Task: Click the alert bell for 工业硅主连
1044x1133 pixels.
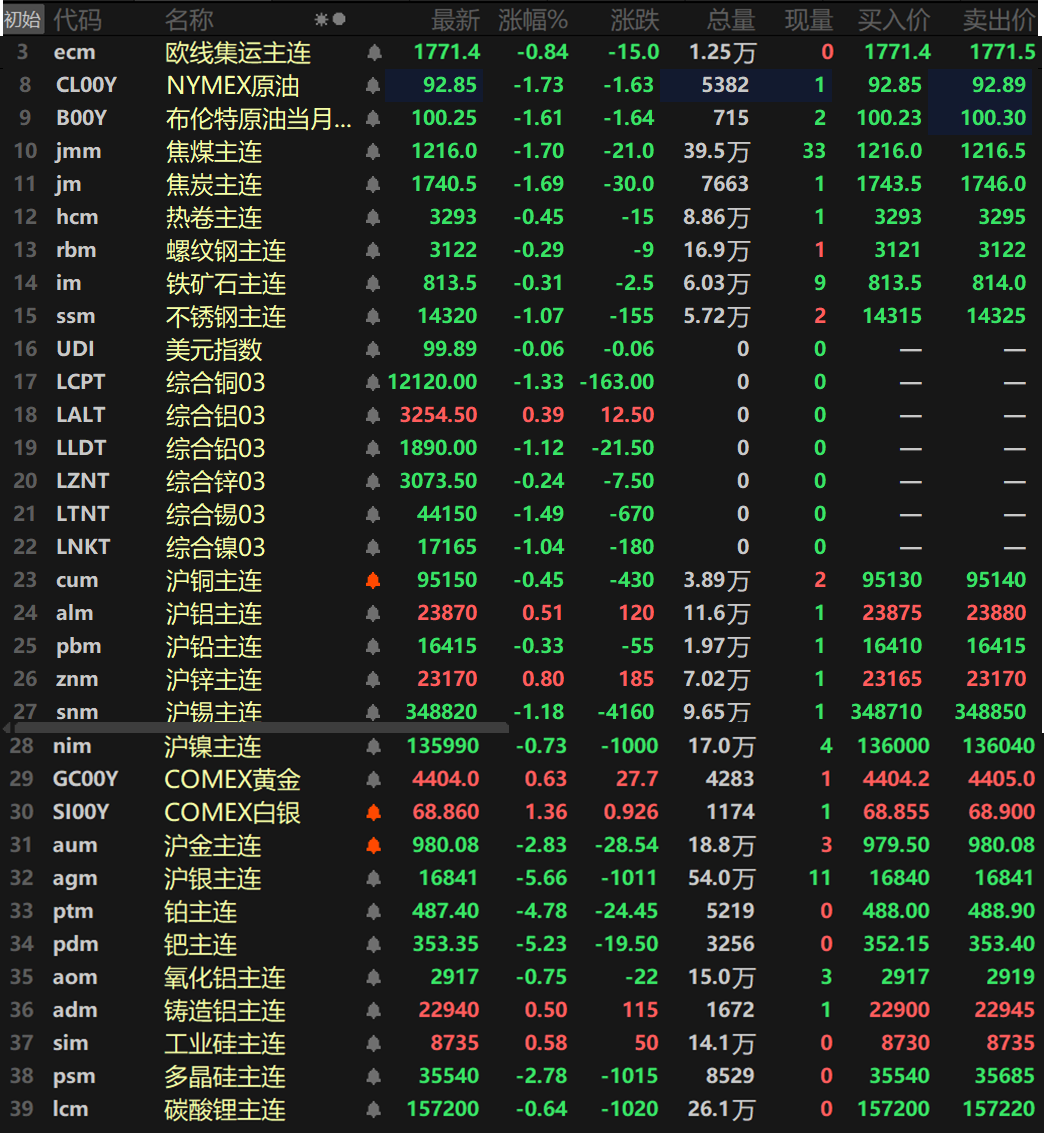Action: pyautogui.click(x=373, y=1042)
